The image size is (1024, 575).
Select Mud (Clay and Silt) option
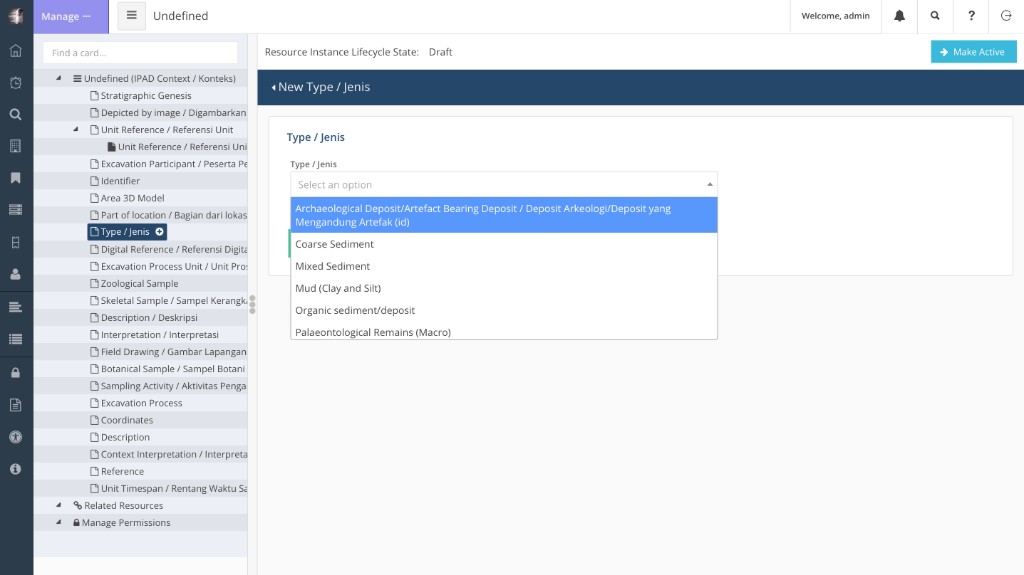pyautogui.click(x=504, y=288)
